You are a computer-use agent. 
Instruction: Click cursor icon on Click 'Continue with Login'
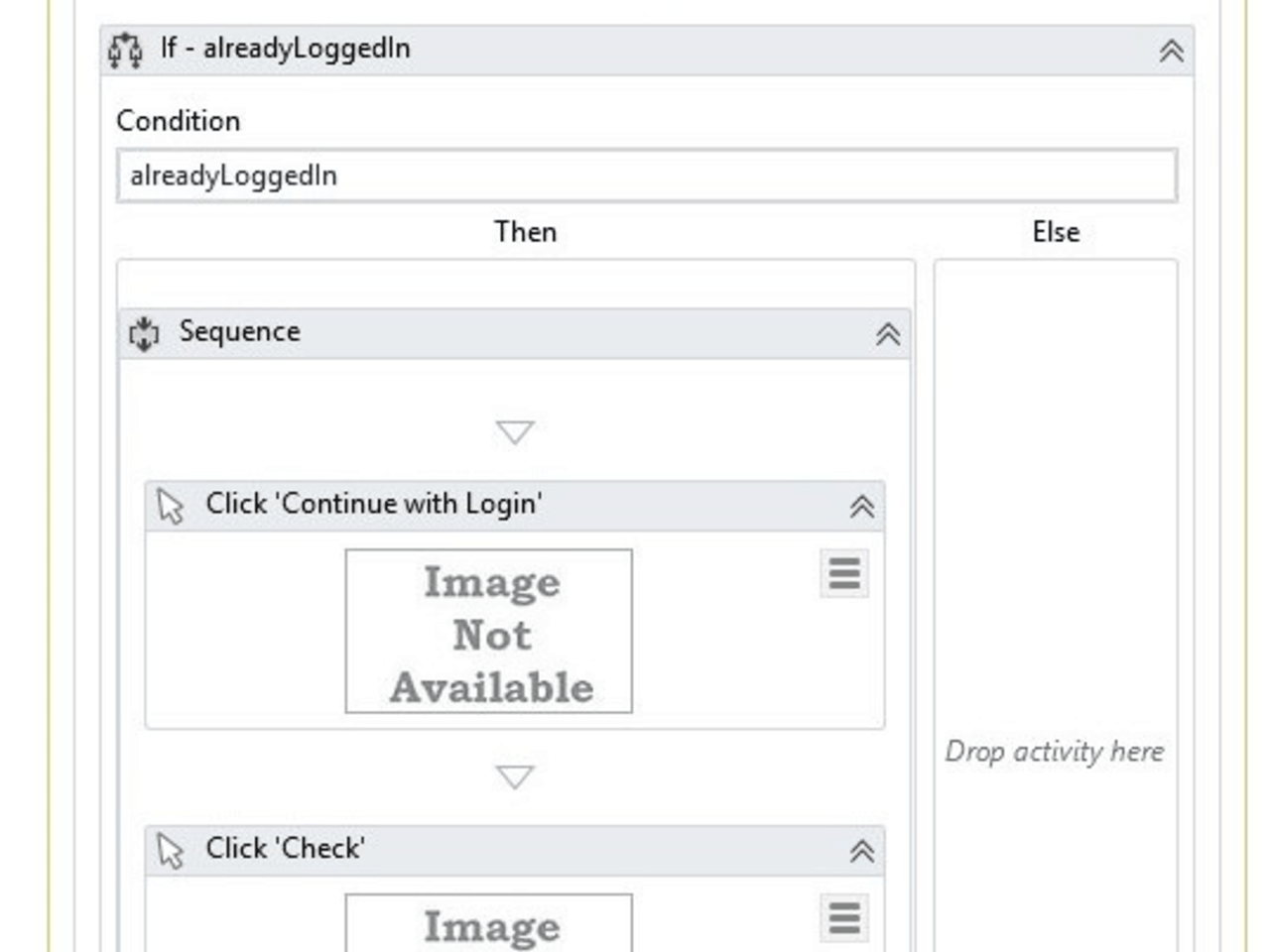point(171,505)
